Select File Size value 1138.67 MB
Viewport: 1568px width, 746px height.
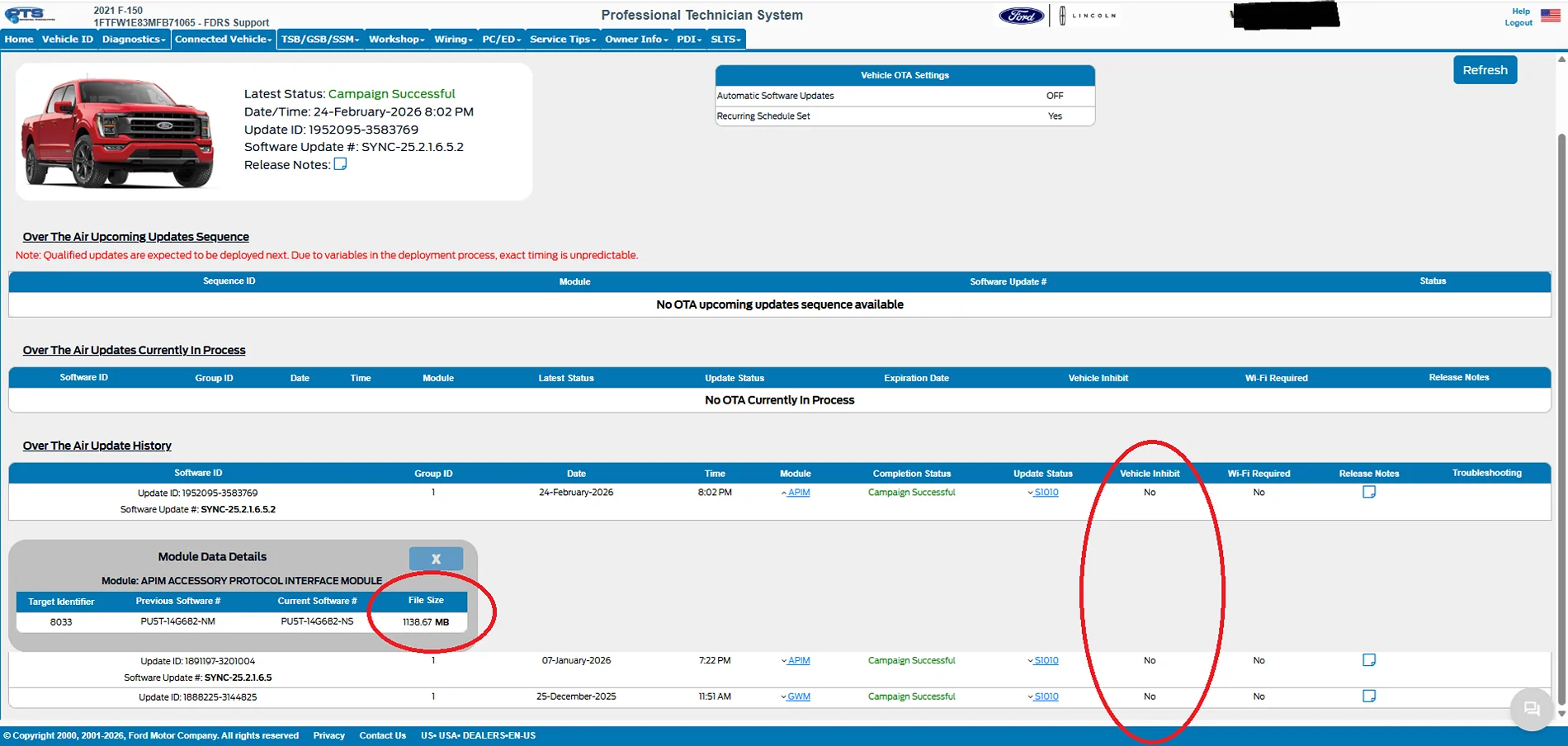click(426, 622)
